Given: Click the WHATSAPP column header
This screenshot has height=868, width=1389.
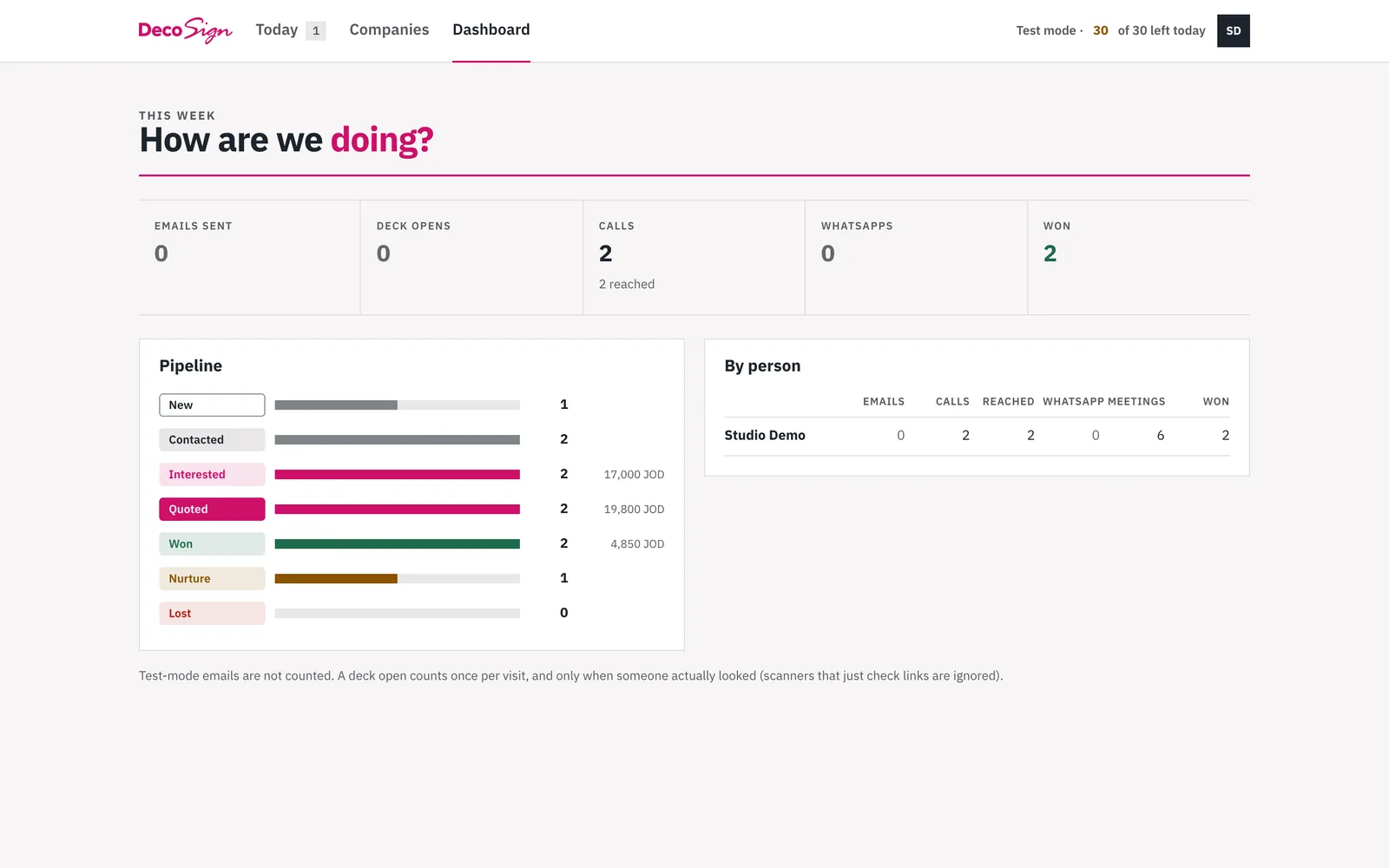Looking at the screenshot, I should [1073, 401].
